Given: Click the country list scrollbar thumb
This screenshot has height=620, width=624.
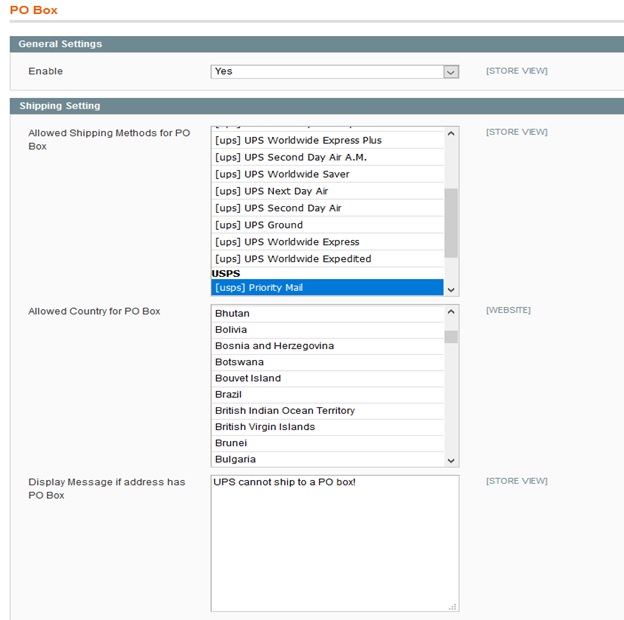Looking at the screenshot, I should (x=451, y=337).
